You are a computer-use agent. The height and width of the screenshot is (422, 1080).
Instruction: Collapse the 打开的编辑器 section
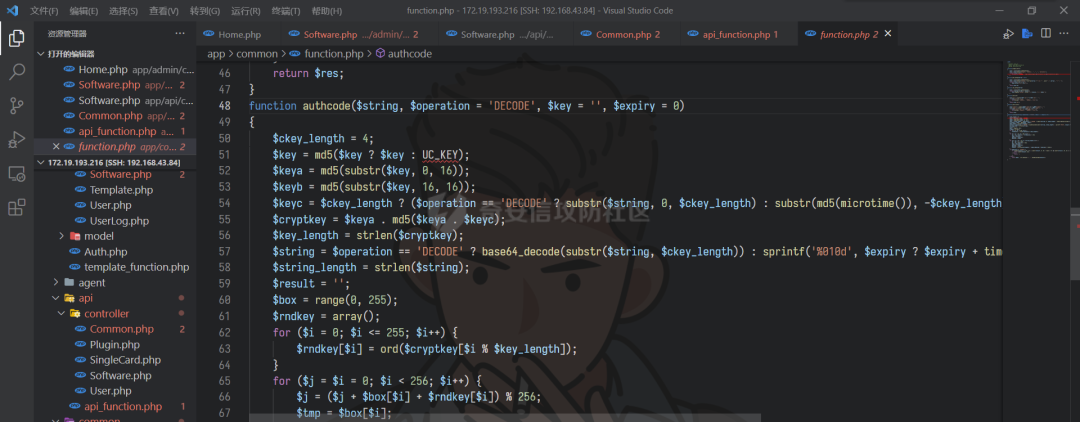click(115, 54)
